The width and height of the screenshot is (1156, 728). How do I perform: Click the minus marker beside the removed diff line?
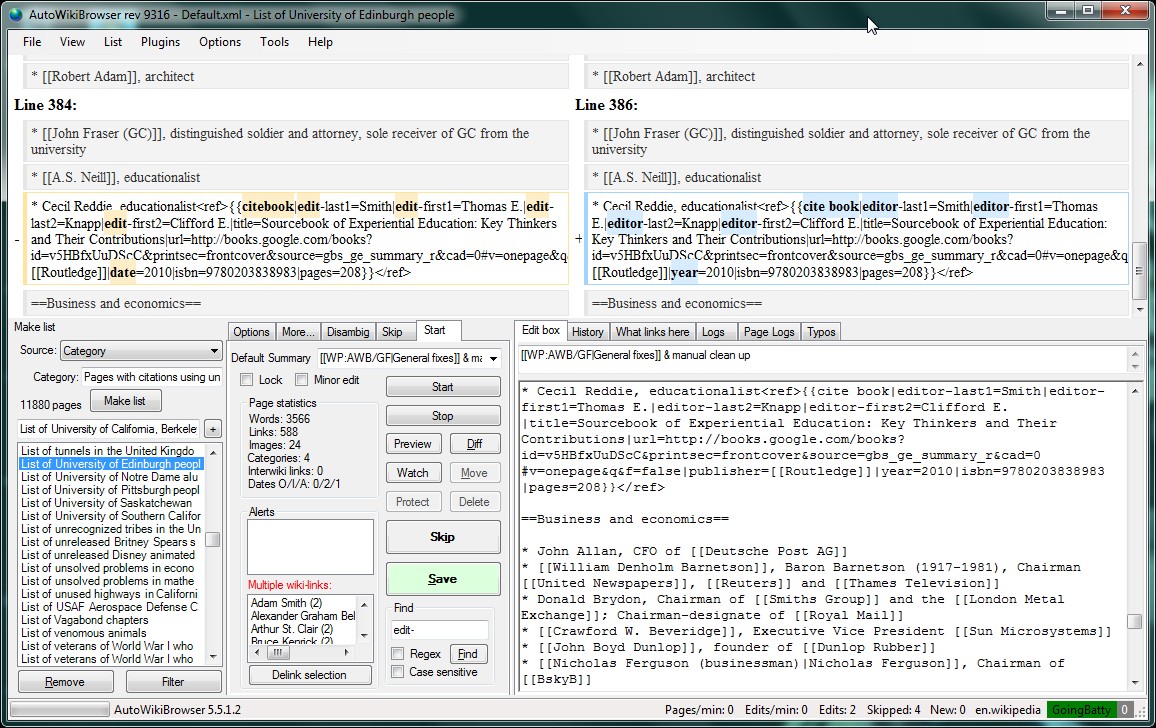tap(18, 240)
